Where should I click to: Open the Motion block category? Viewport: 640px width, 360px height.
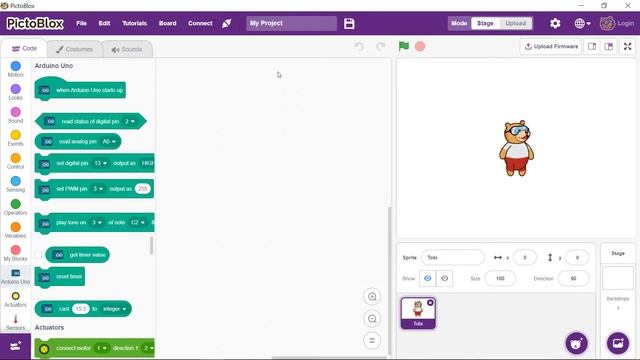(x=16, y=69)
